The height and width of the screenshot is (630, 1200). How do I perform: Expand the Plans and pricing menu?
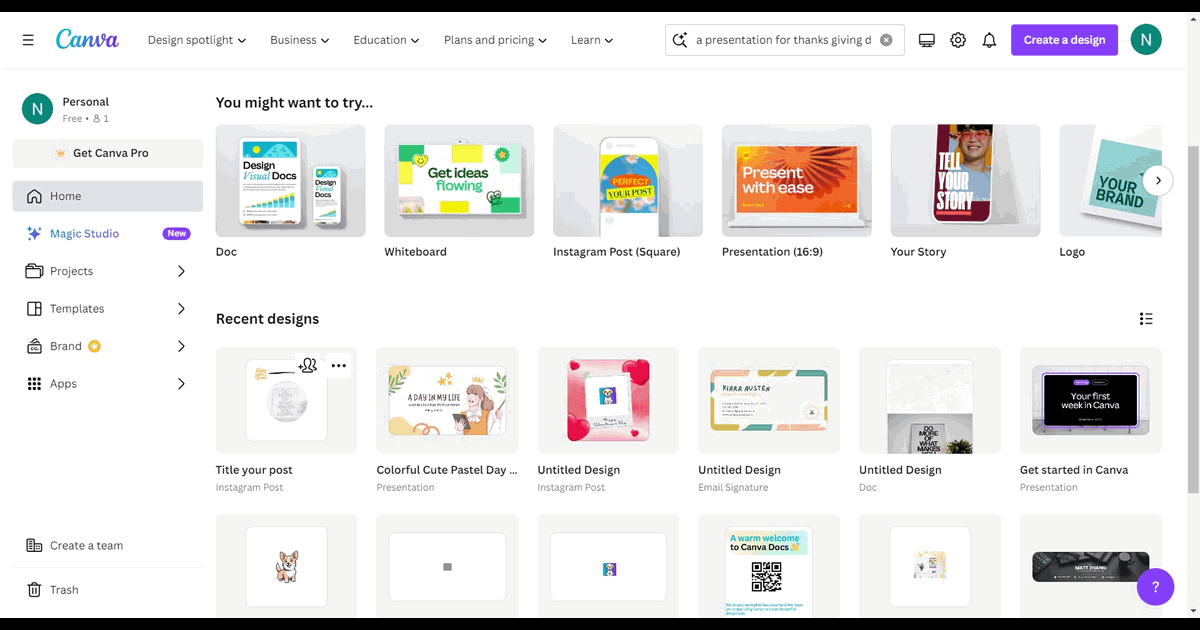coord(496,40)
